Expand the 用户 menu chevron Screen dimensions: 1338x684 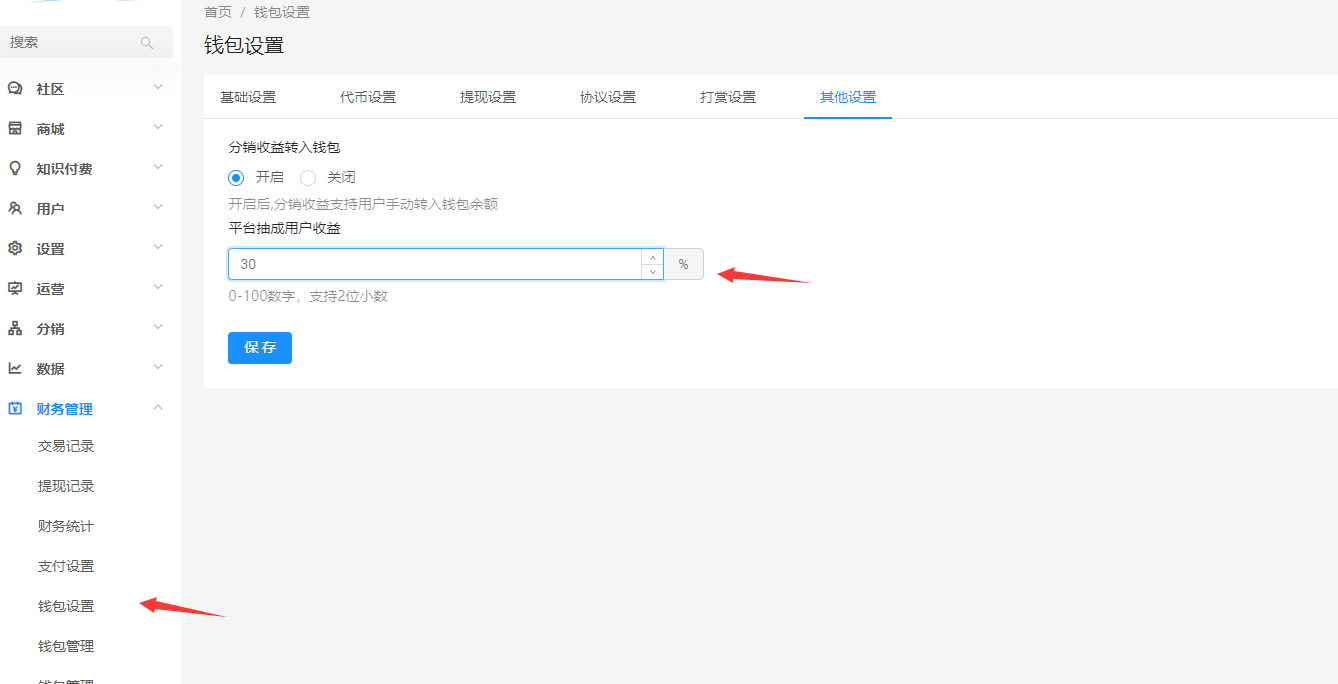click(158, 208)
